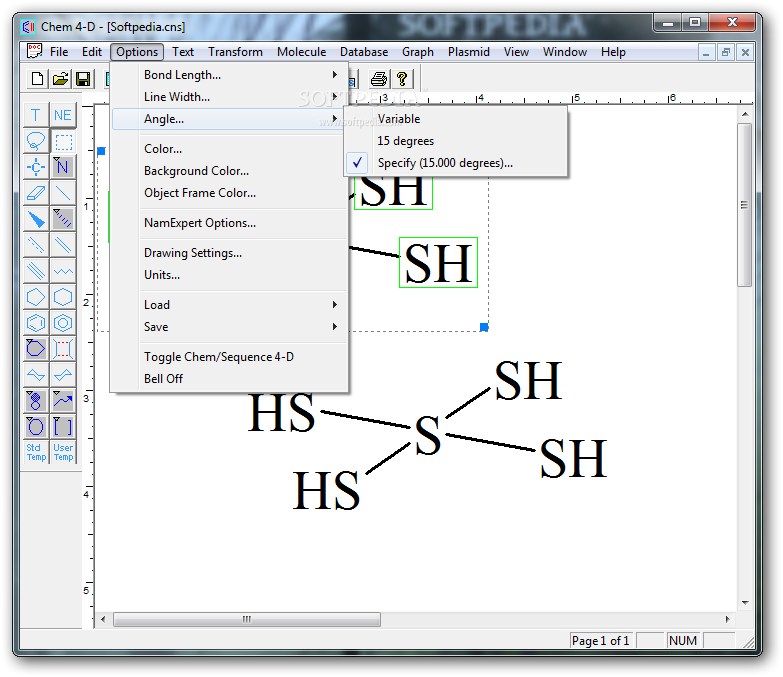Select the eraser tool

pyautogui.click(x=36, y=193)
